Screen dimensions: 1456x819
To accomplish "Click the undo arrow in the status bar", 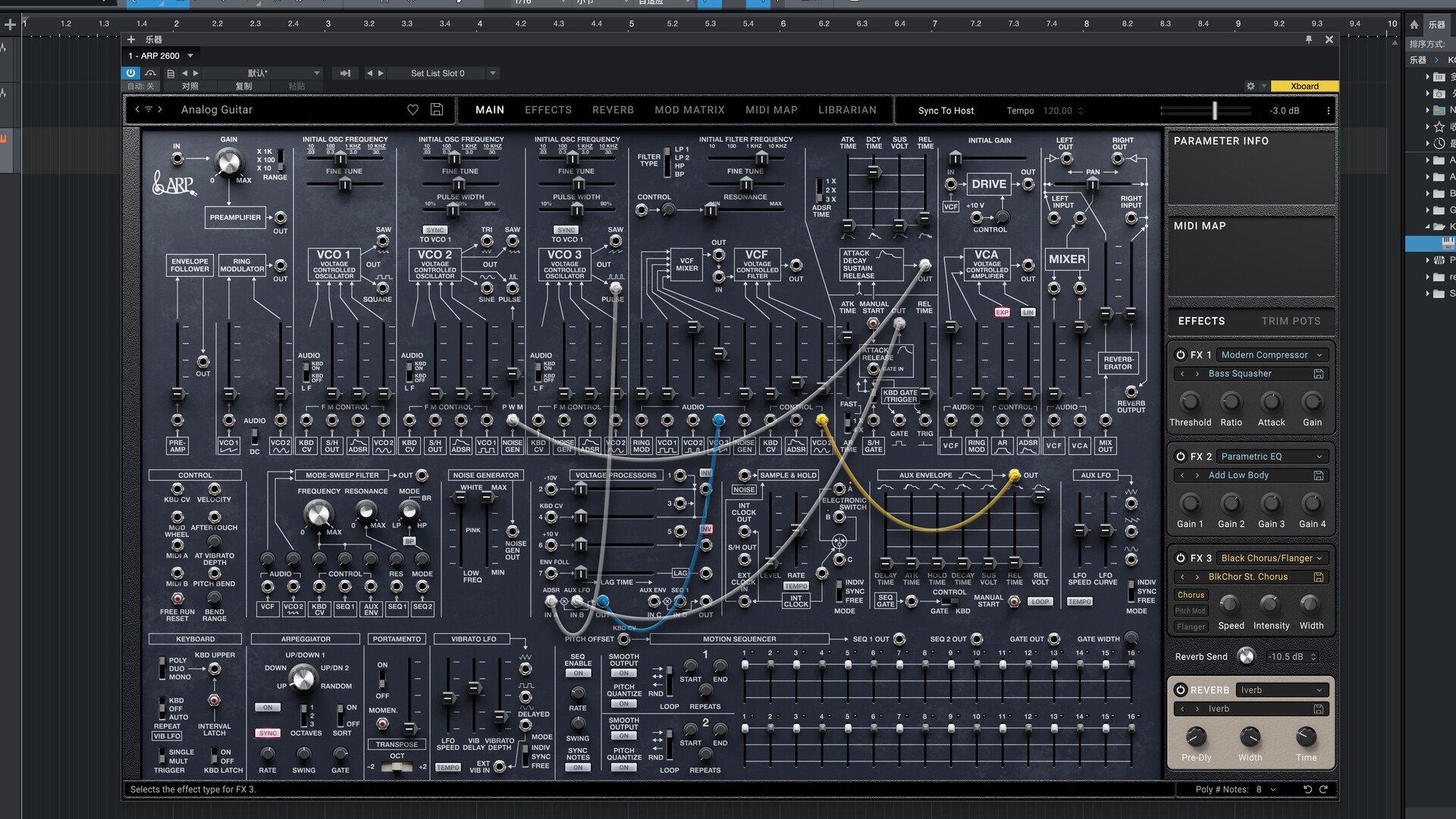I will coord(1307,789).
